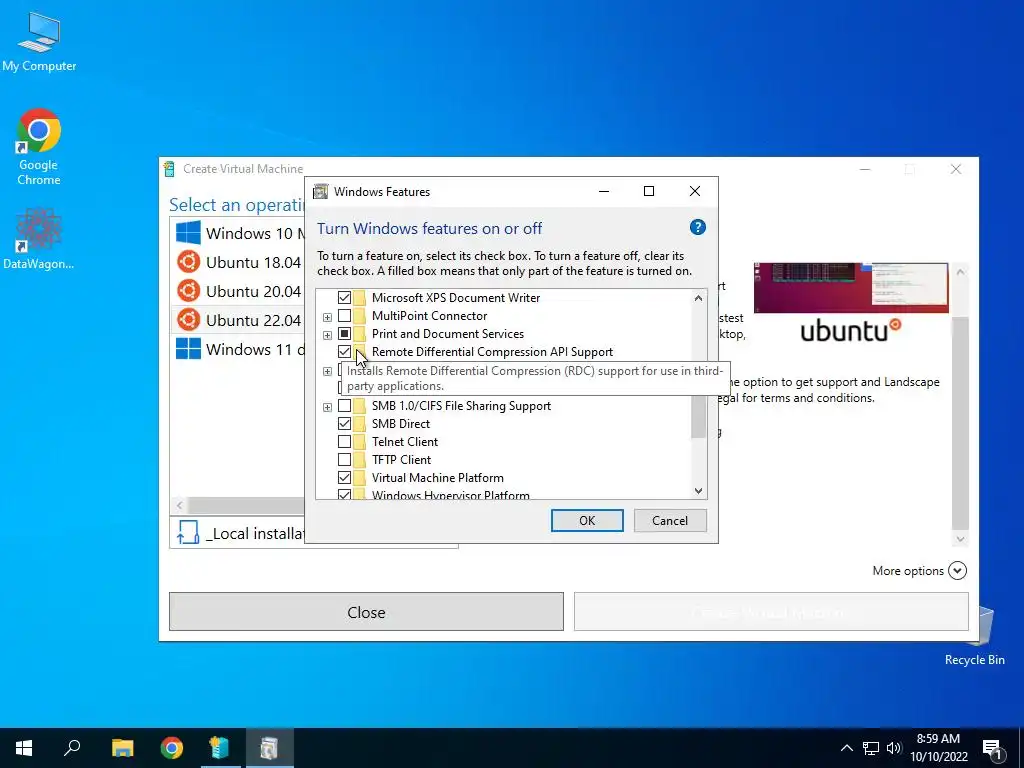Open Windows Features help icon
Screen dimensions: 1024x768
(x=697, y=227)
